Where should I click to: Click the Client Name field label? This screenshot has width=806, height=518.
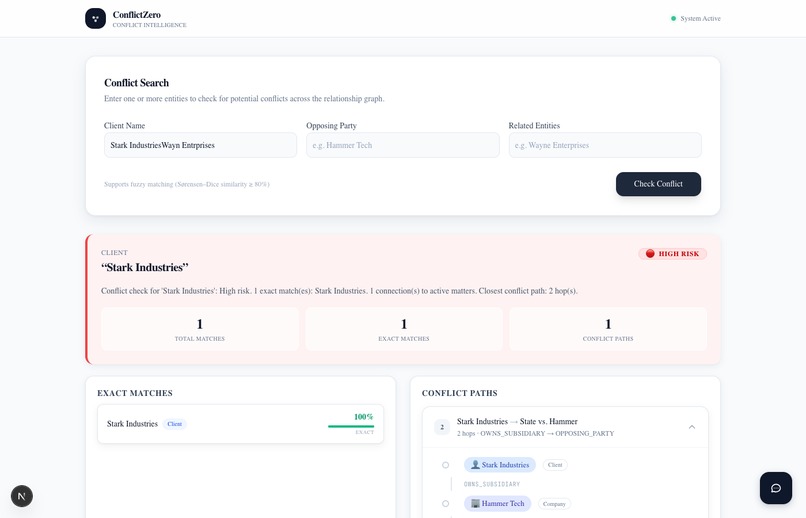124,125
